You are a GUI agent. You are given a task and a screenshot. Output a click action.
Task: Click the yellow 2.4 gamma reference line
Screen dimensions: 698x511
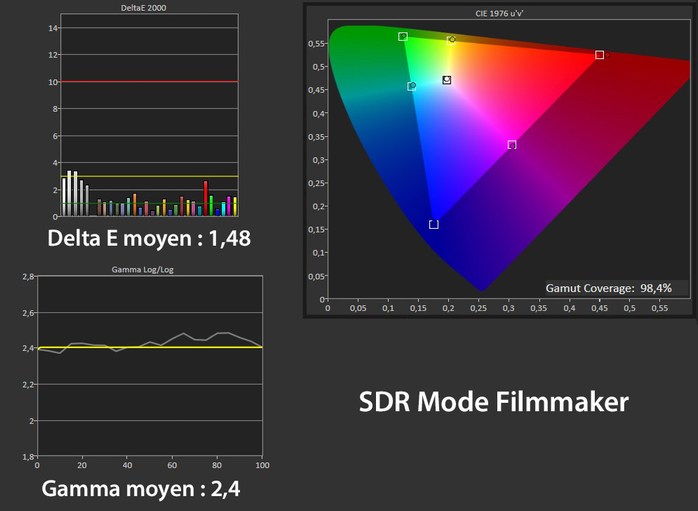click(x=150, y=348)
